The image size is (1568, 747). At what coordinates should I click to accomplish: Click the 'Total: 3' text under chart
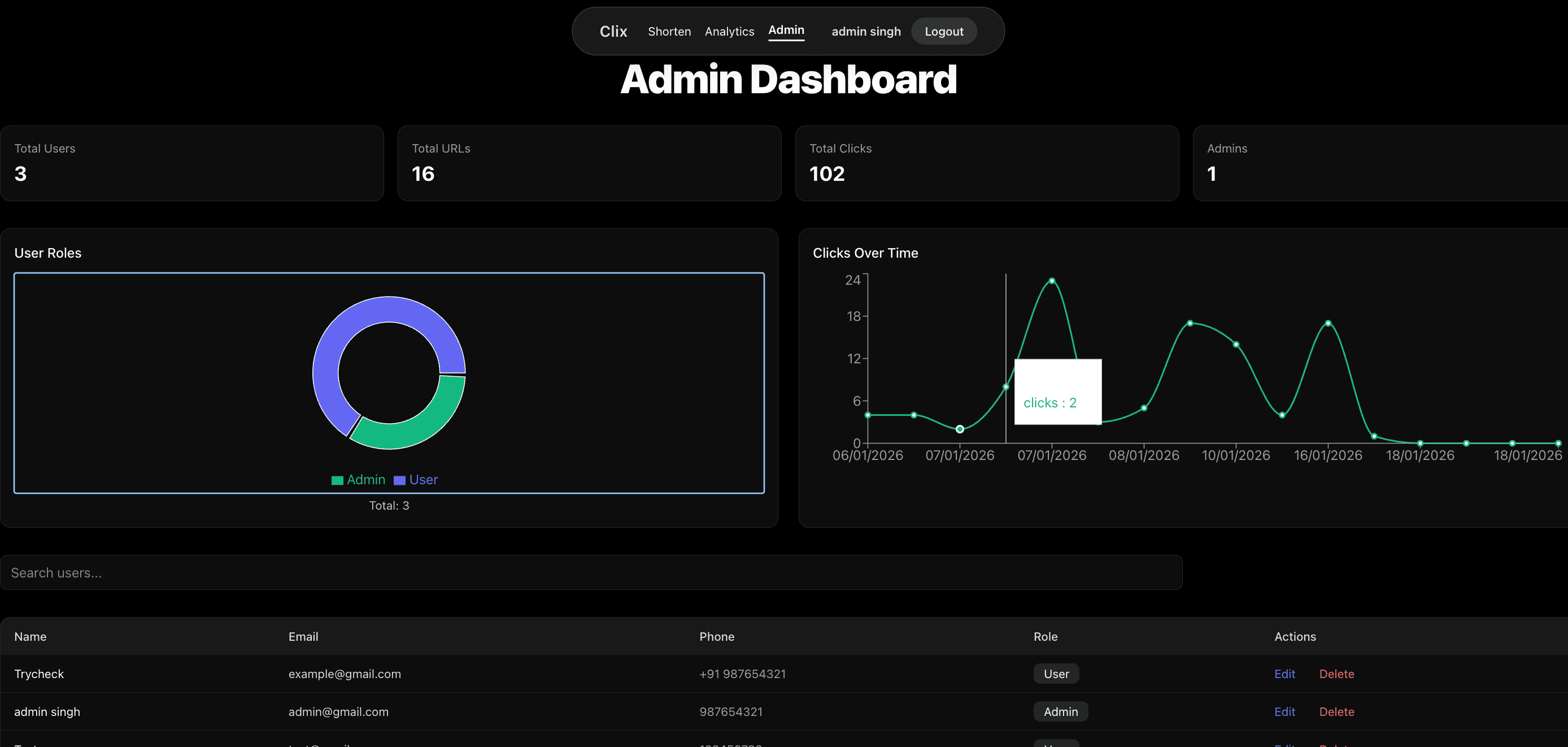(x=389, y=505)
